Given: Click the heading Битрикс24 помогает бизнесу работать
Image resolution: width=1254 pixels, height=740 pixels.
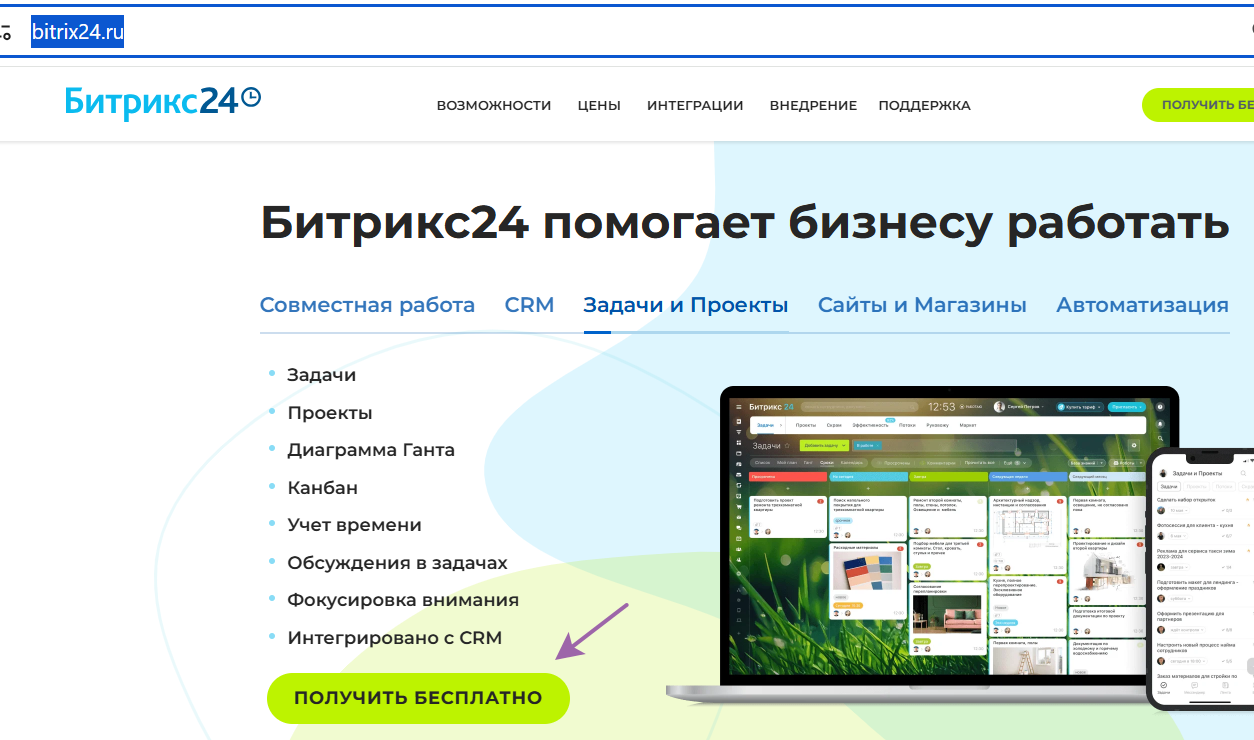Looking at the screenshot, I should click(745, 223).
